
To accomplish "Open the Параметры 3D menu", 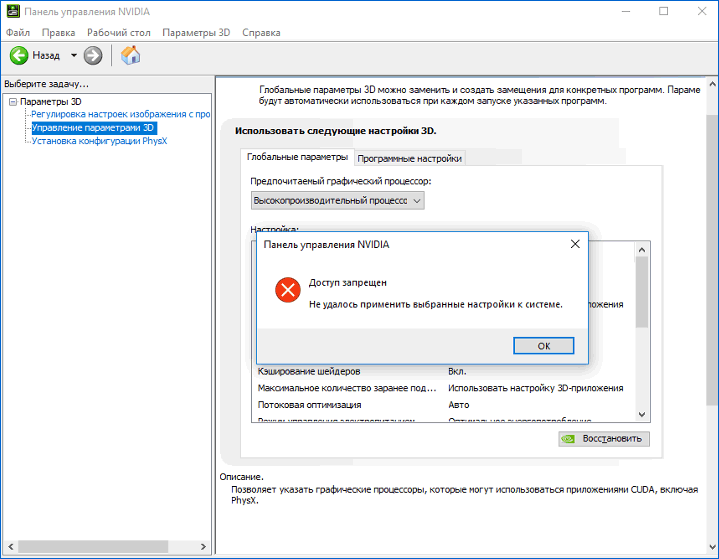I will 195,32.
